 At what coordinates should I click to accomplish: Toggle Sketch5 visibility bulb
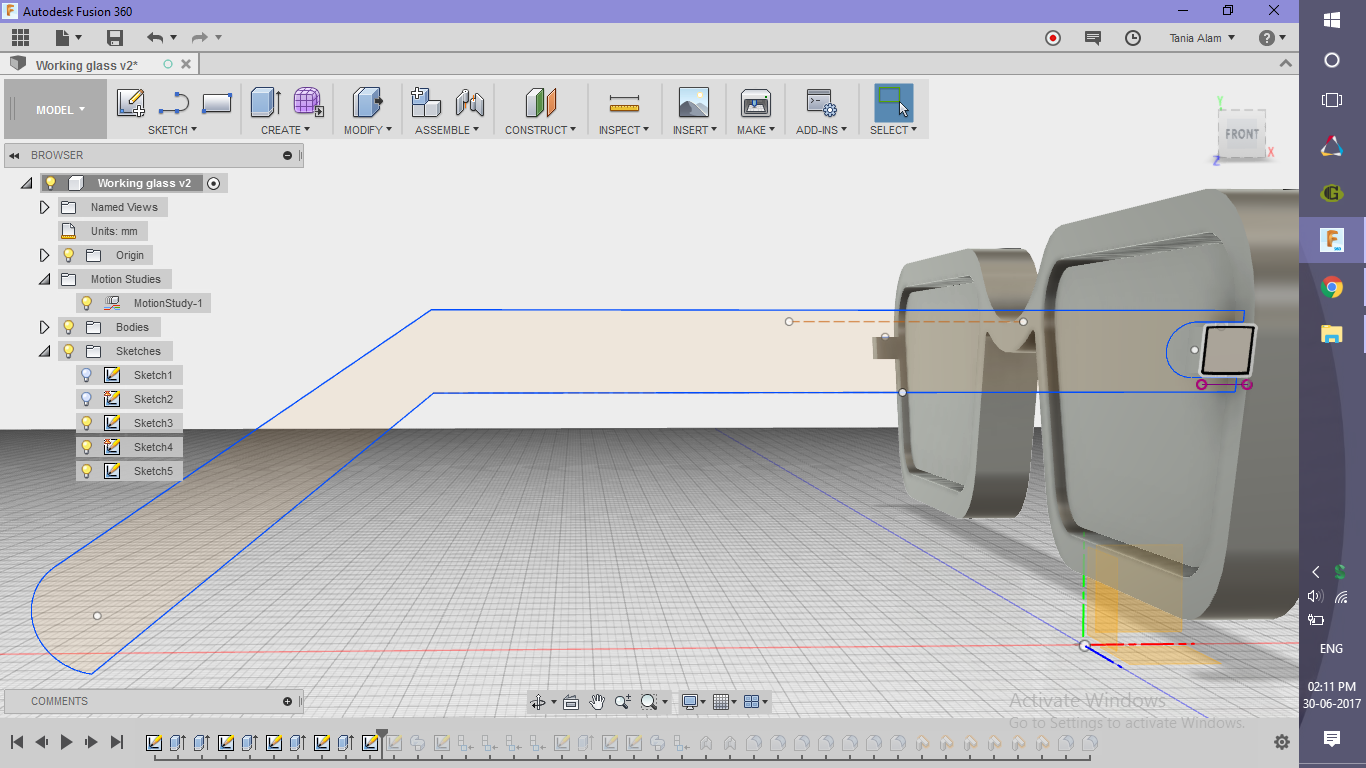pos(86,471)
